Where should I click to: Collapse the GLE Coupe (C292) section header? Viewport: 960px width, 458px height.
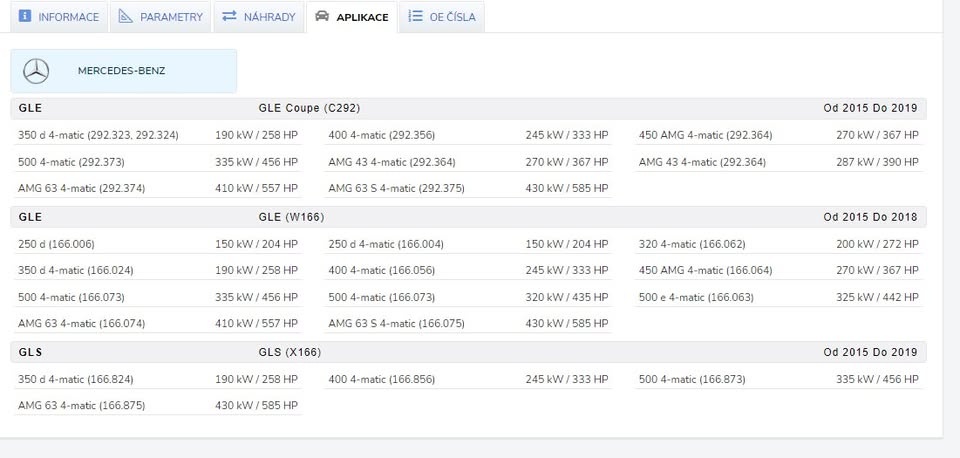(x=468, y=108)
